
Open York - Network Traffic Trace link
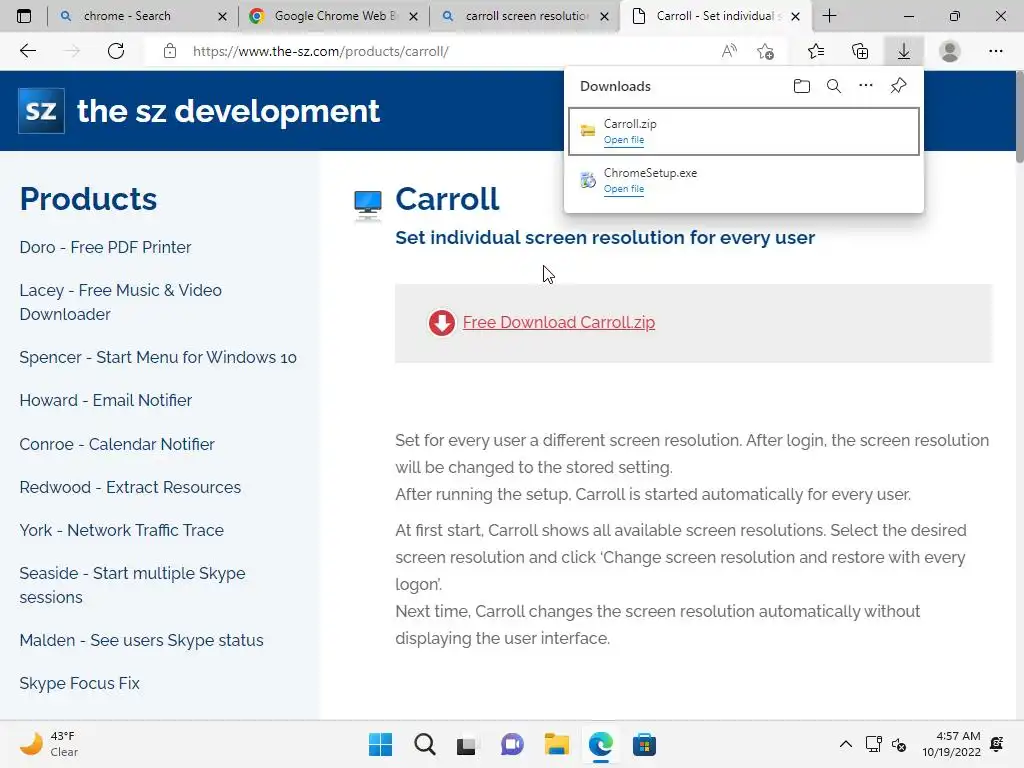[121, 530]
